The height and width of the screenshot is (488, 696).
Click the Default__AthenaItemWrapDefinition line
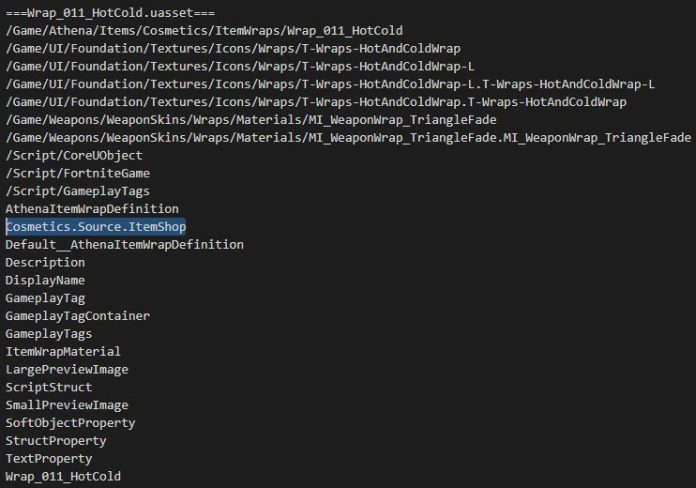coord(125,245)
